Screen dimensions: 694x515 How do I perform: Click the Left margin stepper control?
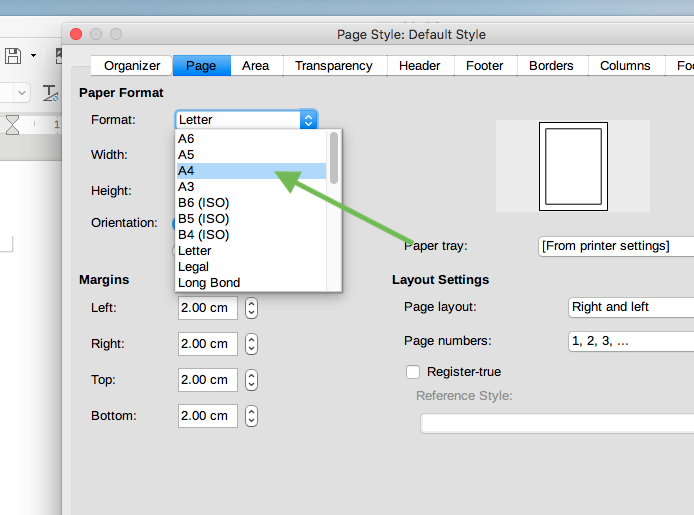coord(252,308)
